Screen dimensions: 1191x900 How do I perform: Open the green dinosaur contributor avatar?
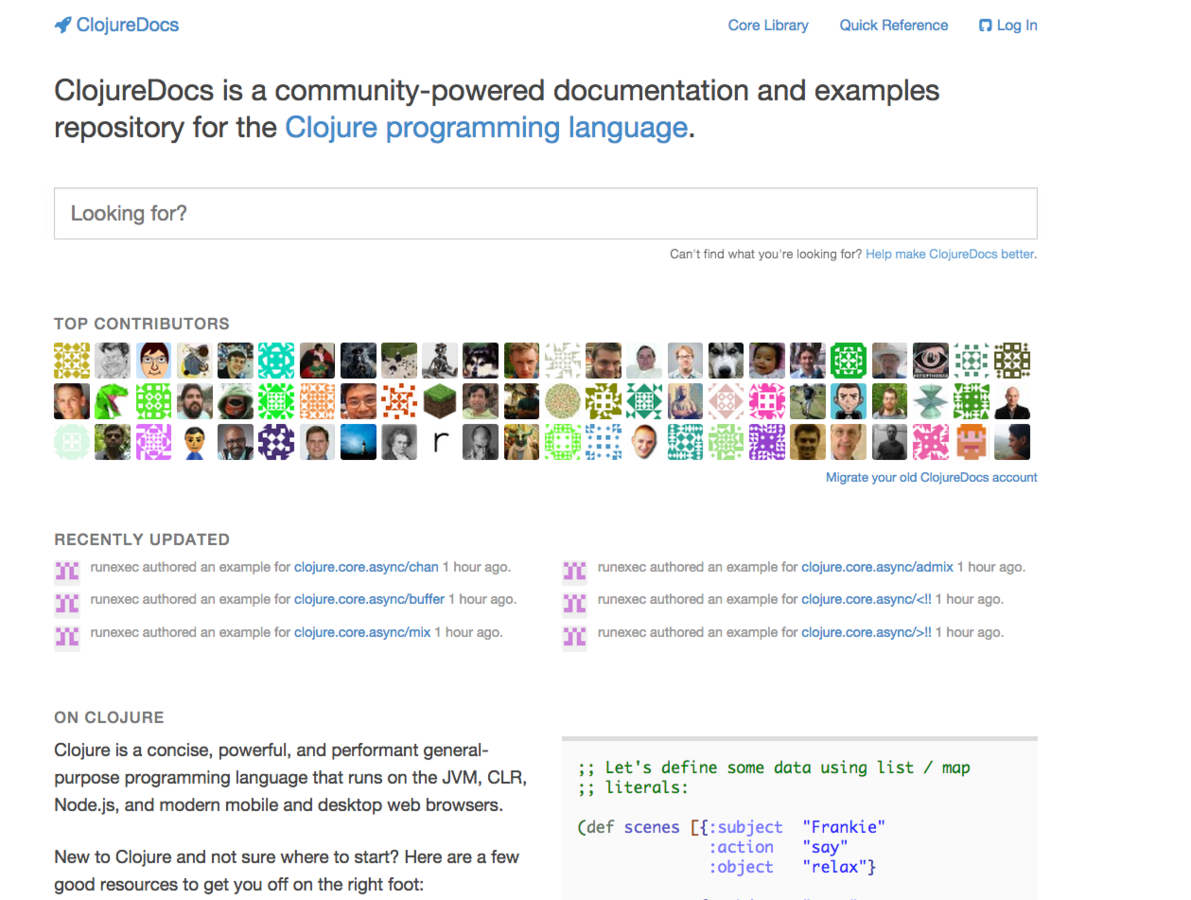pyautogui.click(x=112, y=401)
